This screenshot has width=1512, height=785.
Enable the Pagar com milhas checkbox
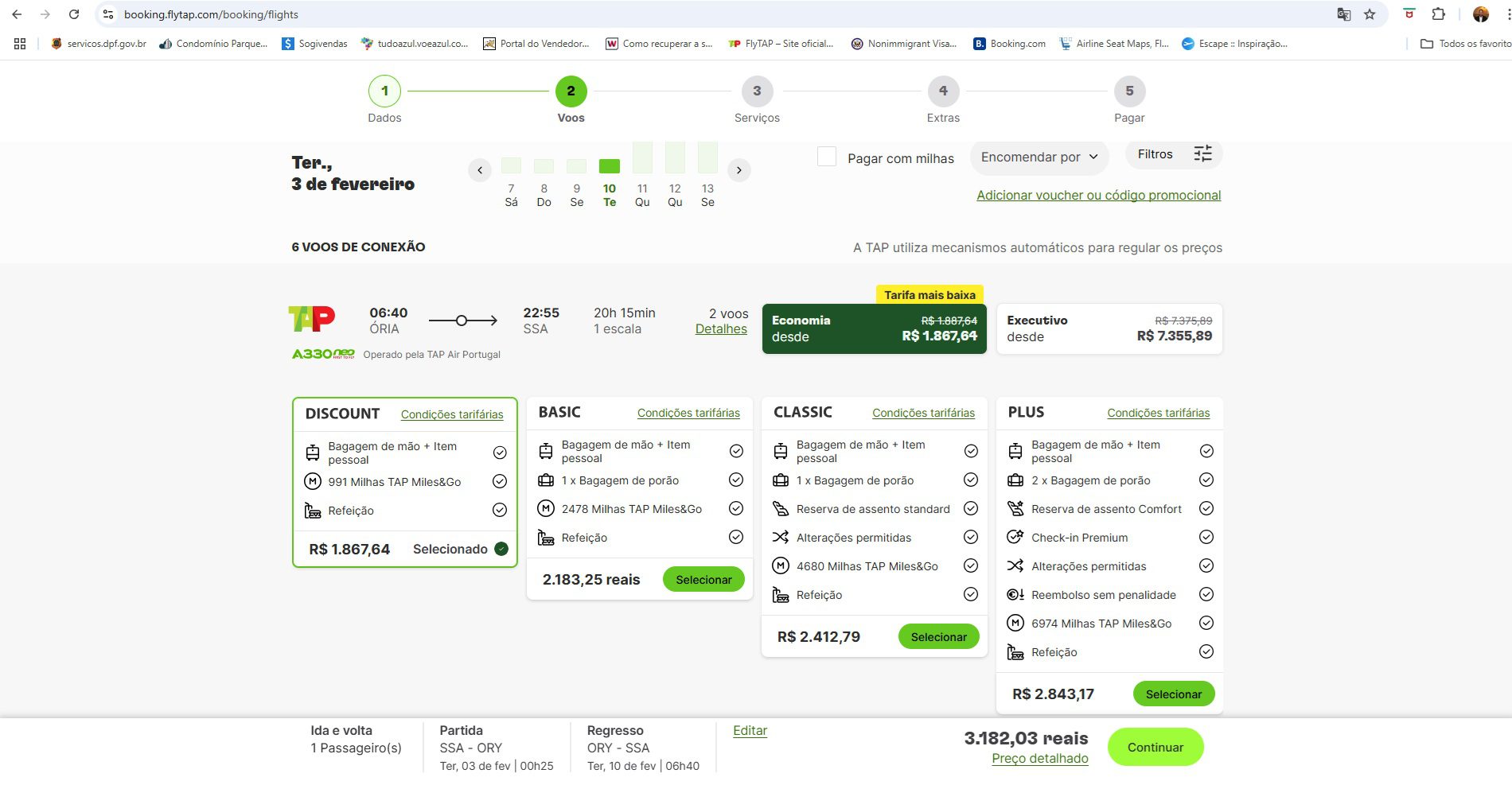[827, 157]
